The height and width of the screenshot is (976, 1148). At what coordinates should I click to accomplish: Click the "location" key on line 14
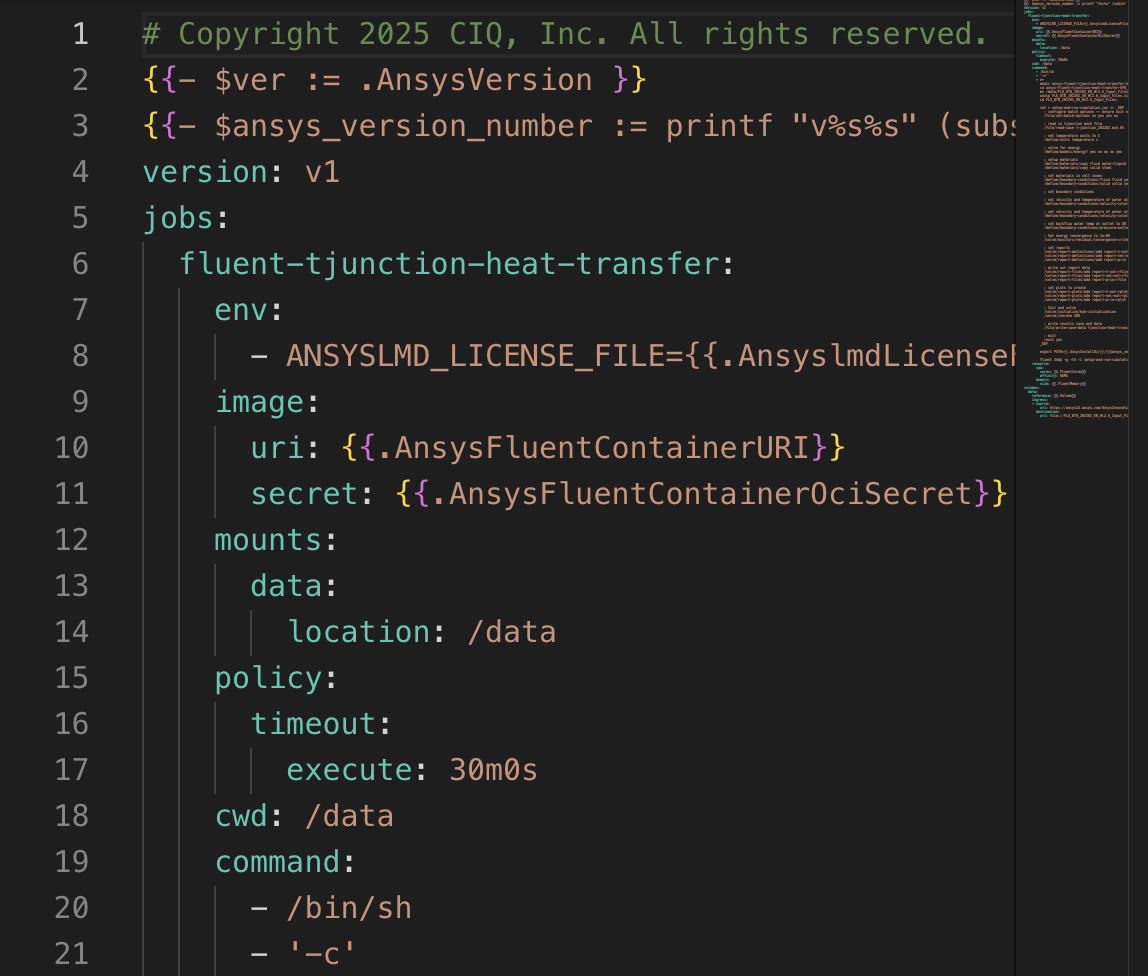coord(359,632)
